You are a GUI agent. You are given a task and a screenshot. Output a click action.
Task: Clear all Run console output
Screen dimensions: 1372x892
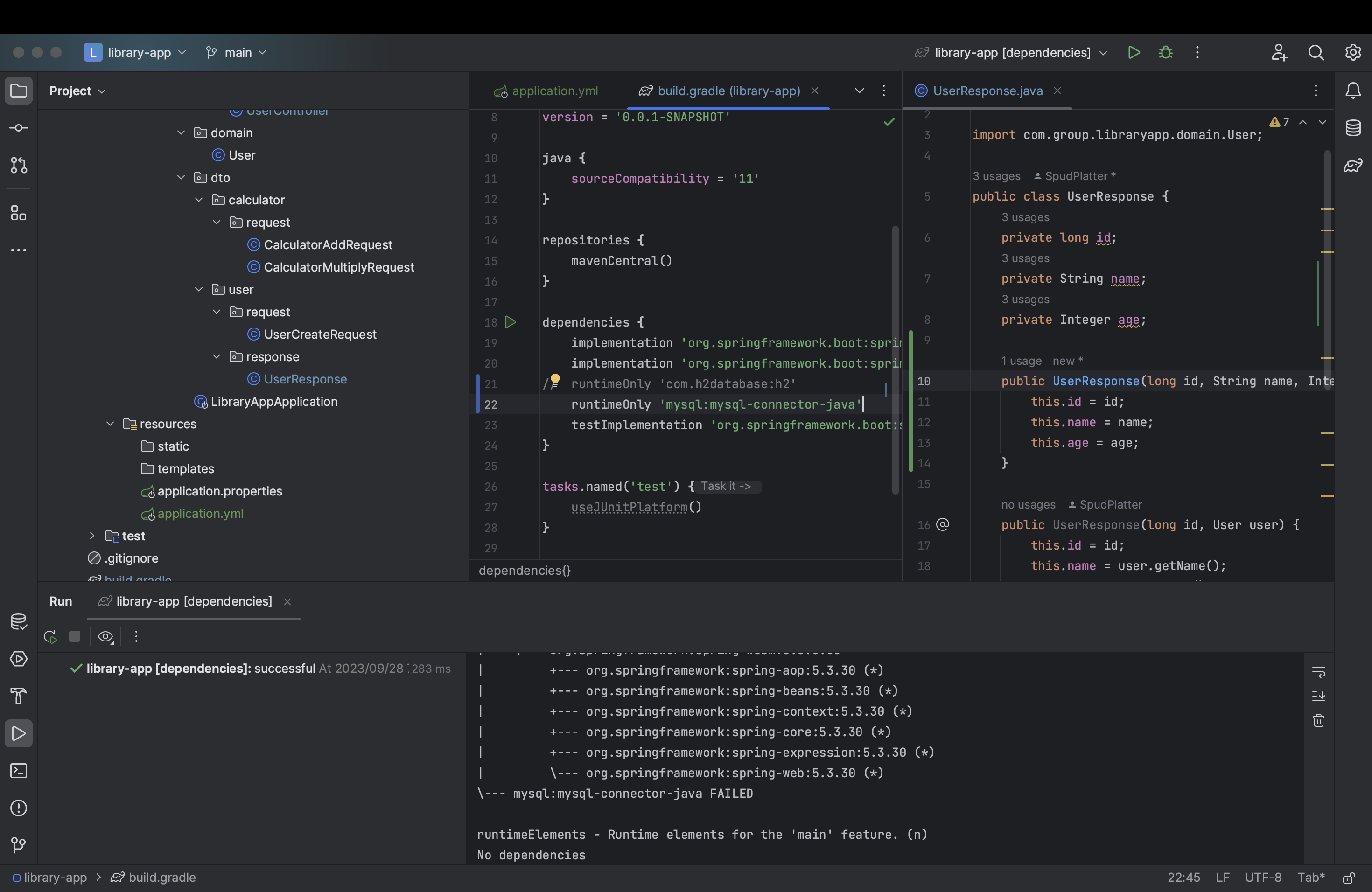1318,720
